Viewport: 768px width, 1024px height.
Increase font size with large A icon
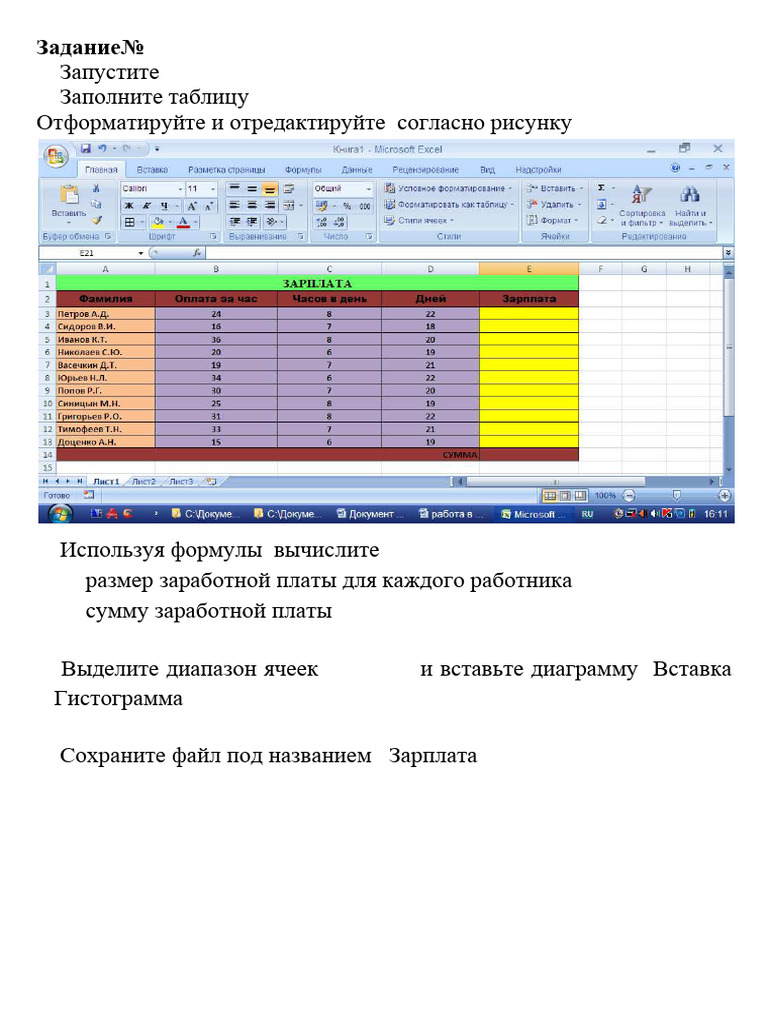(x=192, y=206)
